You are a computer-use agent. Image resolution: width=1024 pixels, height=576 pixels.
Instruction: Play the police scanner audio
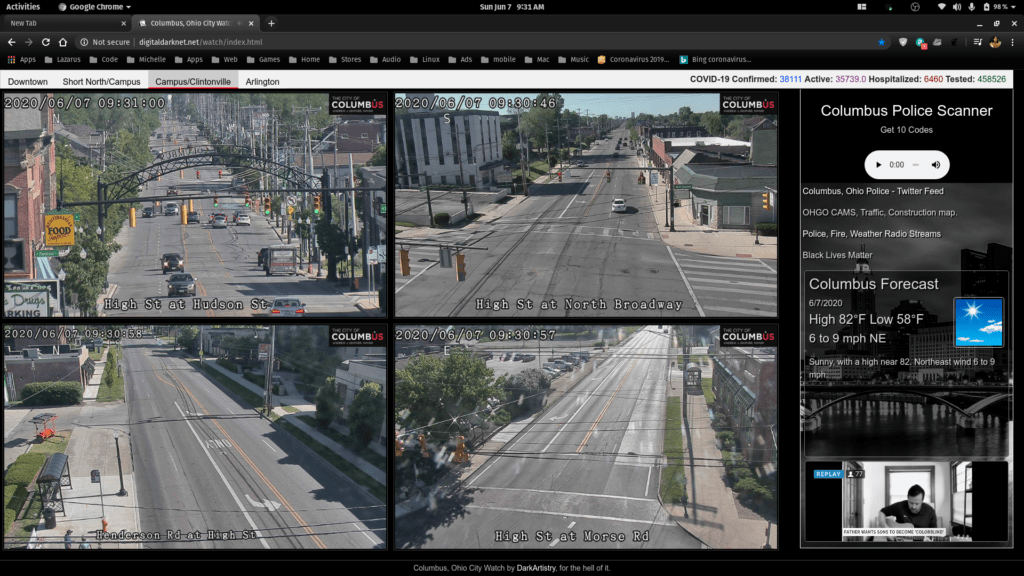click(879, 165)
